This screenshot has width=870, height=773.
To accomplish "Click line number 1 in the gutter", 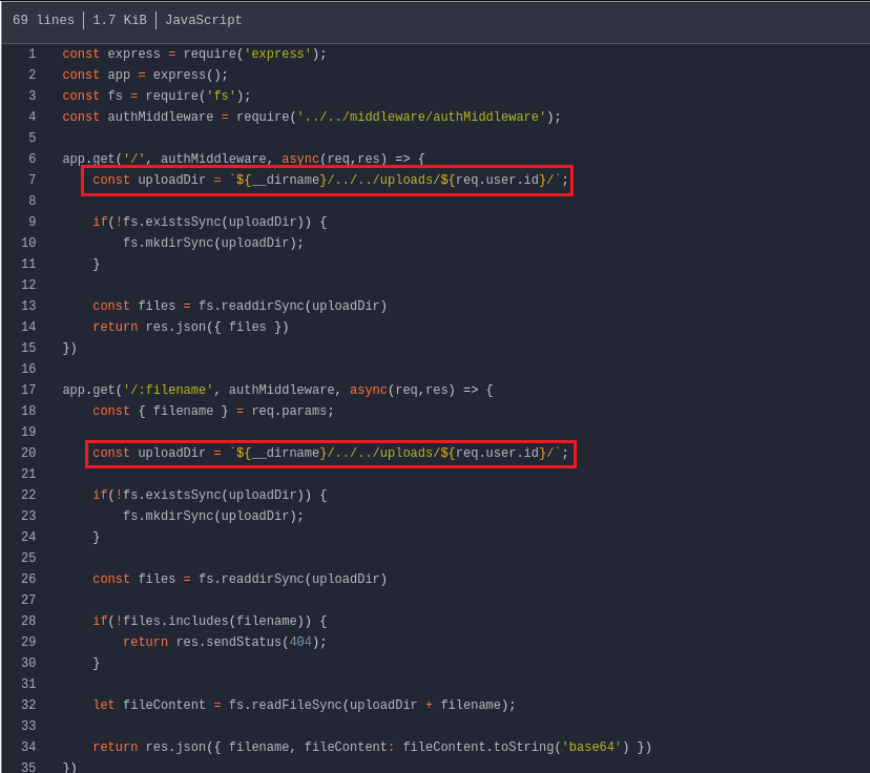I will point(32,54).
